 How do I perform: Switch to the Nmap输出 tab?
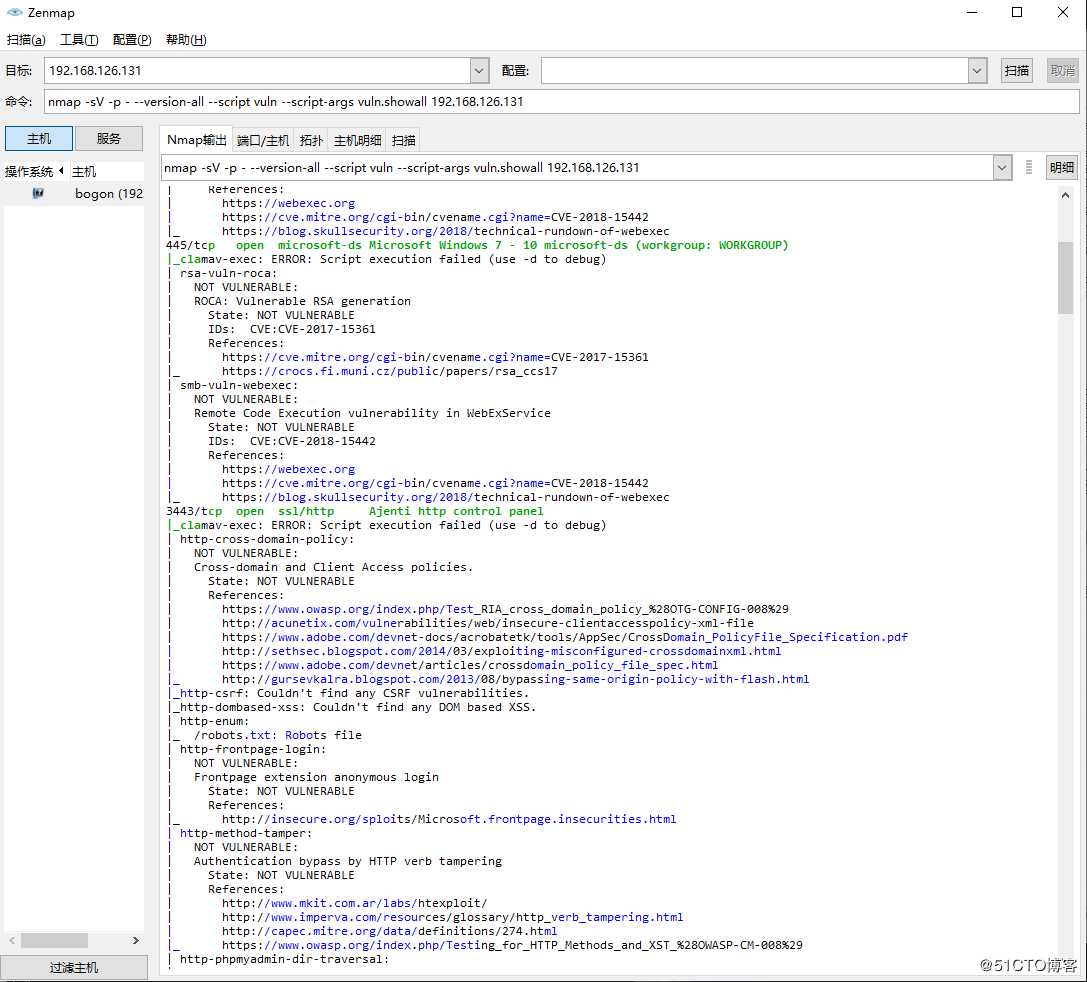[x=197, y=140]
